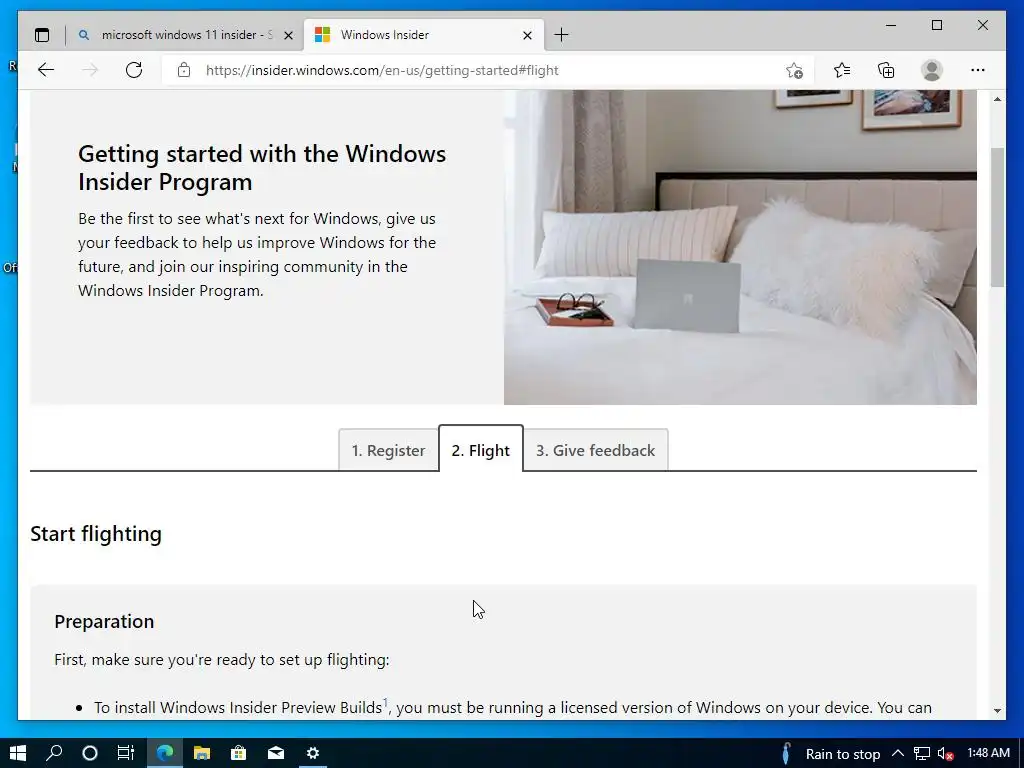Click the address bar URL
The width and height of the screenshot is (1024, 768).
[x=382, y=71]
